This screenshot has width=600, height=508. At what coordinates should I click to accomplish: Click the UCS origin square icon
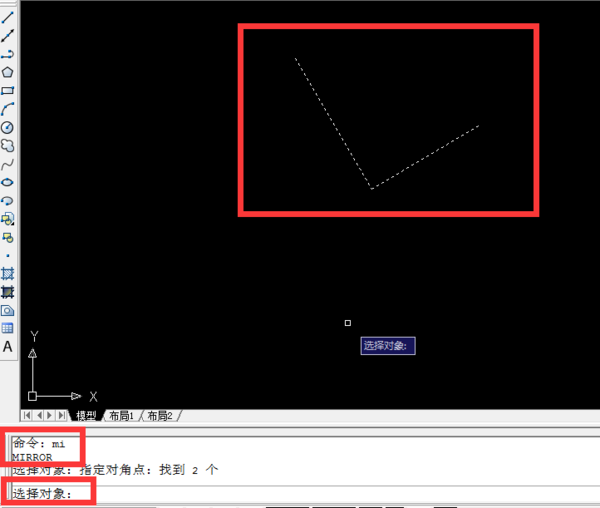(33, 396)
